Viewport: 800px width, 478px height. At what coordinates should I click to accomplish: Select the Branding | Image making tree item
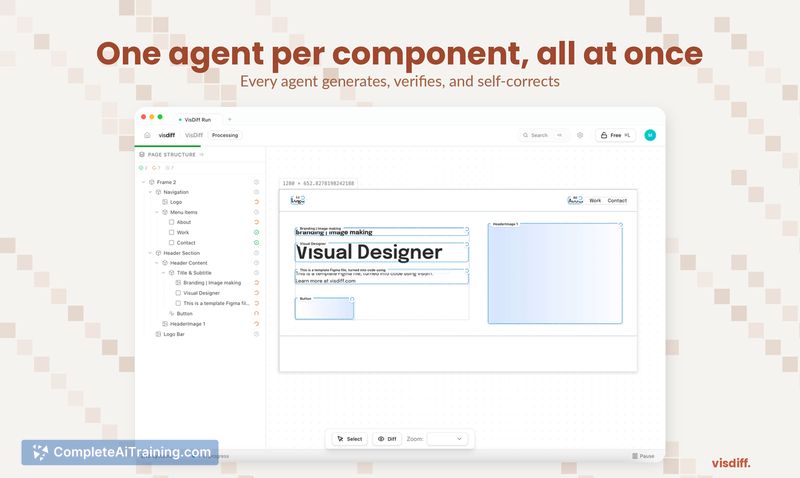coord(212,283)
